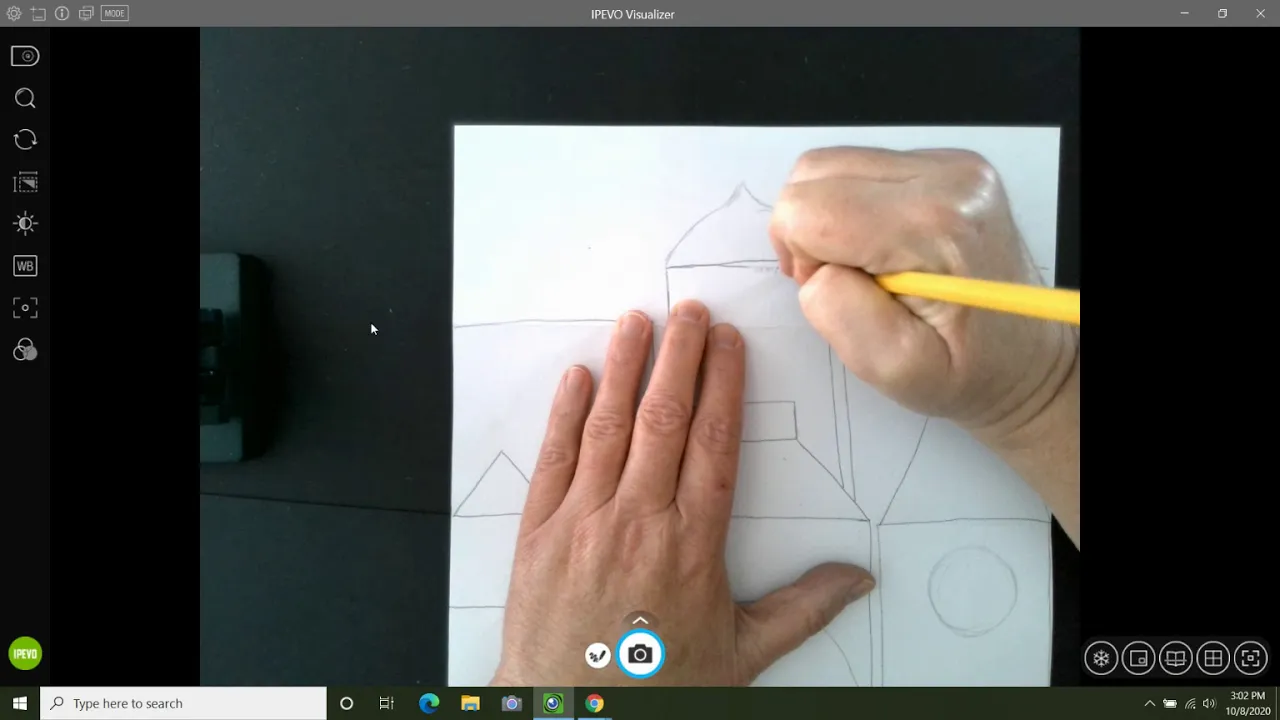Open Task View on the taskbar
The width and height of the screenshot is (1280, 720).
[x=387, y=703]
